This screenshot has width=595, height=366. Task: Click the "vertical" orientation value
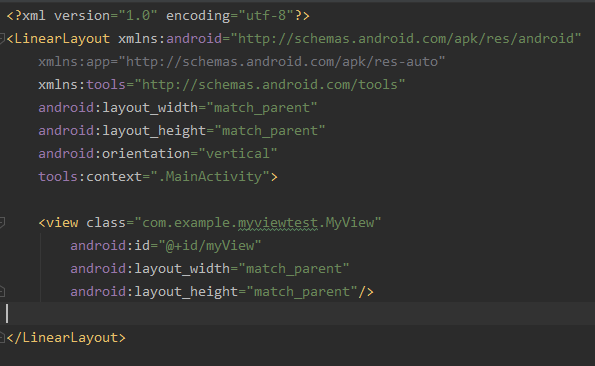tap(238, 154)
